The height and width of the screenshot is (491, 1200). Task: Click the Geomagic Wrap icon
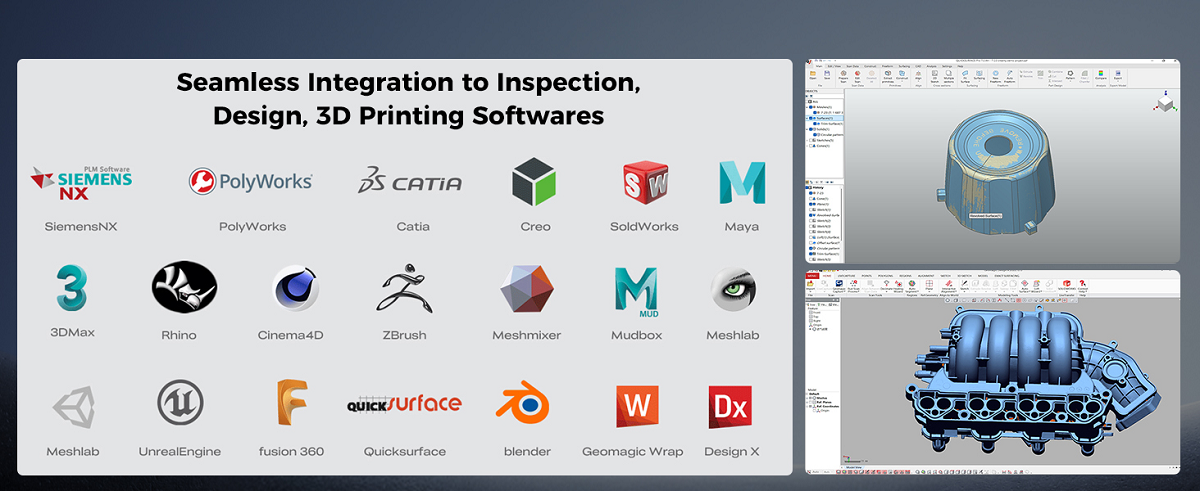(x=637, y=404)
